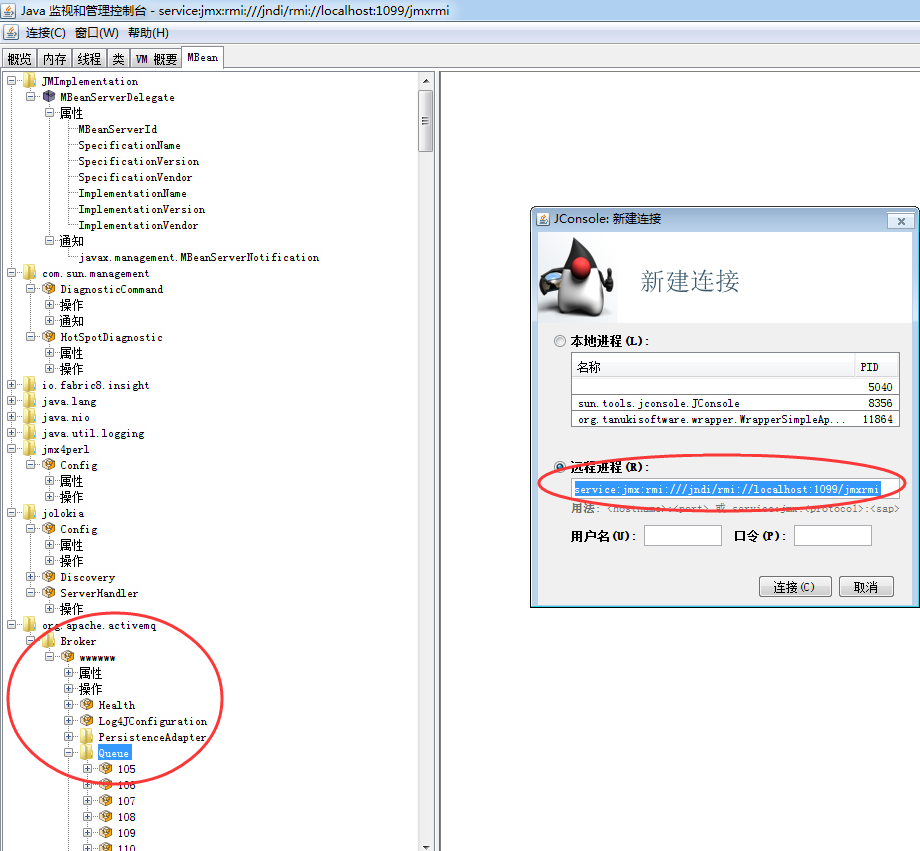Viewport: 920px width, 851px height.
Task: Switch to the 内存 tab
Action: pyautogui.click(x=55, y=59)
